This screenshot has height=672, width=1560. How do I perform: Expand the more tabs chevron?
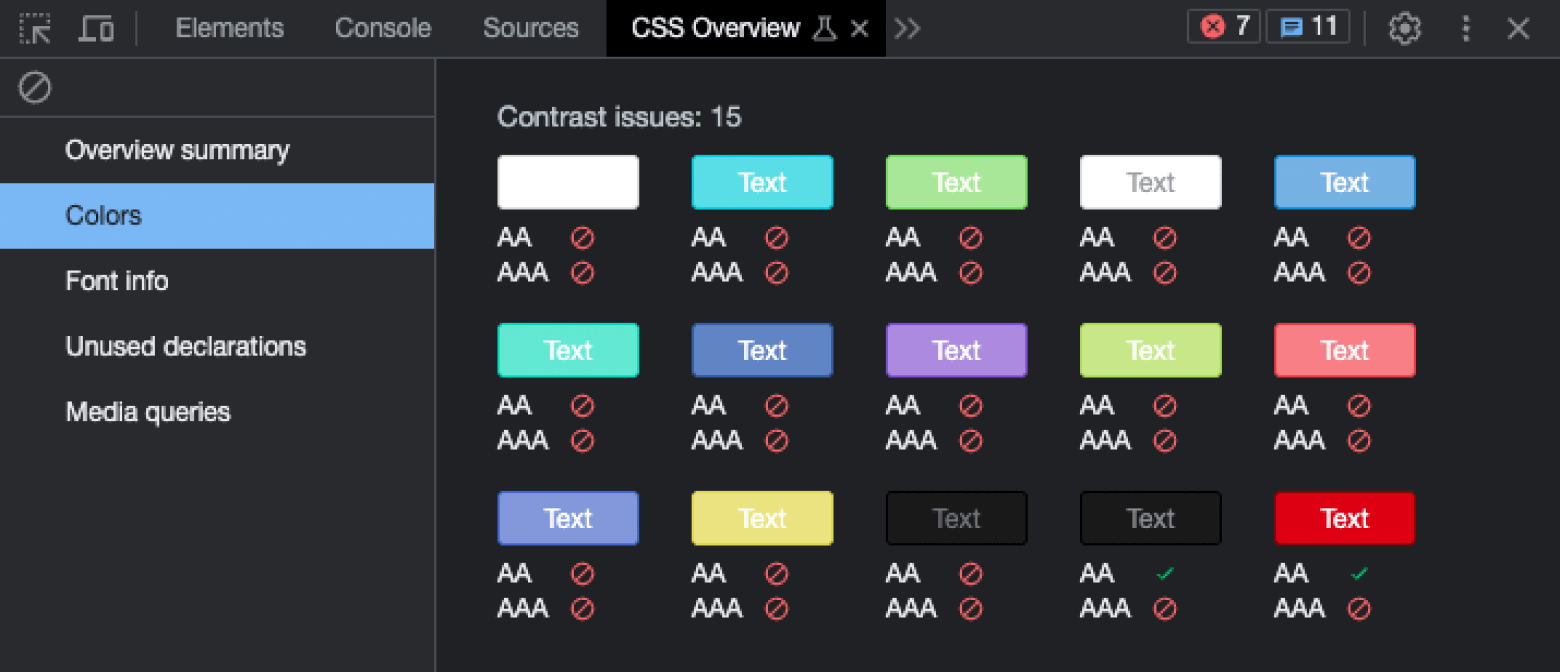[907, 29]
